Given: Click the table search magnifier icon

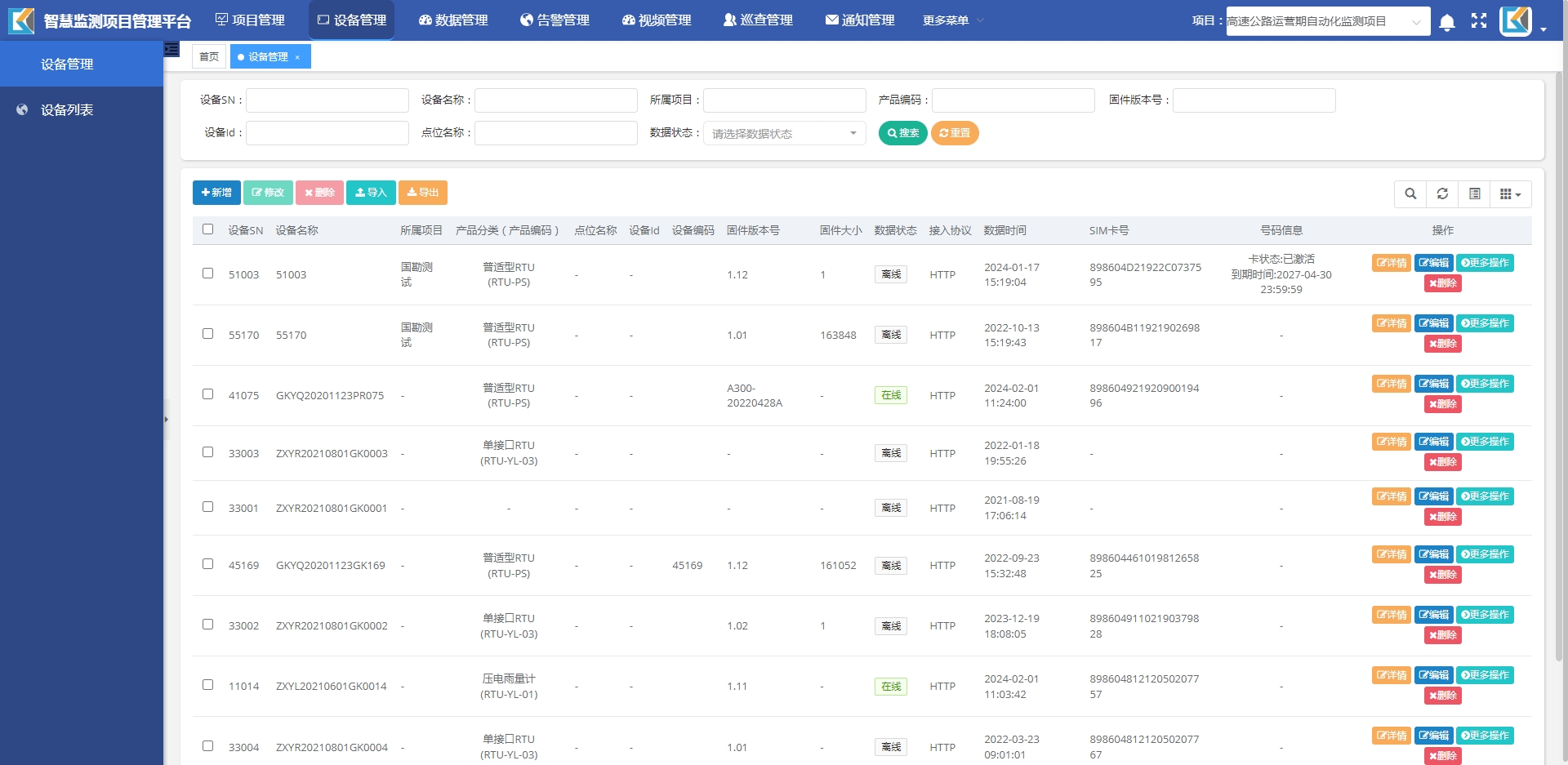Looking at the screenshot, I should (1410, 194).
